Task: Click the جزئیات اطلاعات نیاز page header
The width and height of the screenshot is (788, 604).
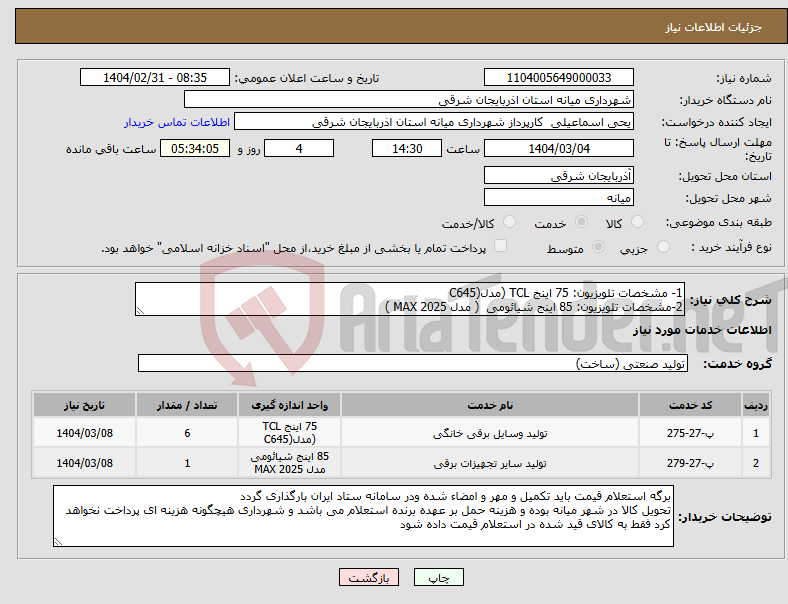Action: 713,27
